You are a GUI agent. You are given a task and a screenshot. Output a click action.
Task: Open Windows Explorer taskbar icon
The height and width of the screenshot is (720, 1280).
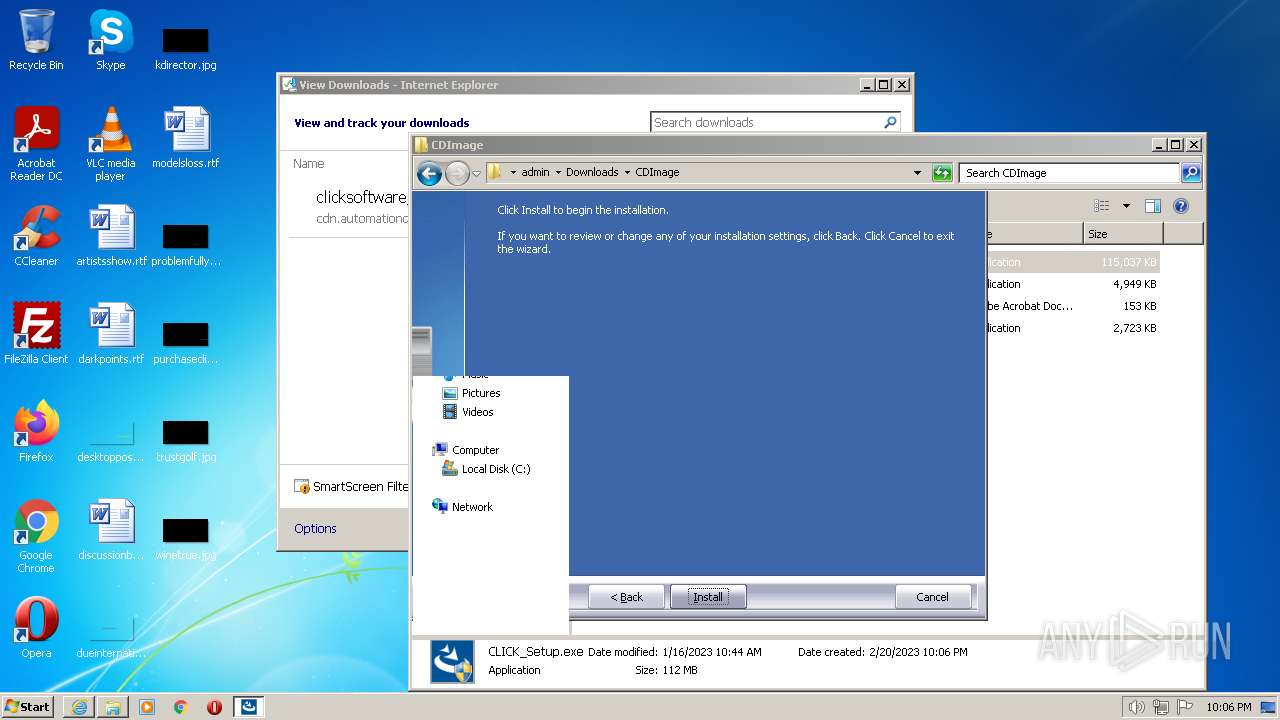coord(113,707)
